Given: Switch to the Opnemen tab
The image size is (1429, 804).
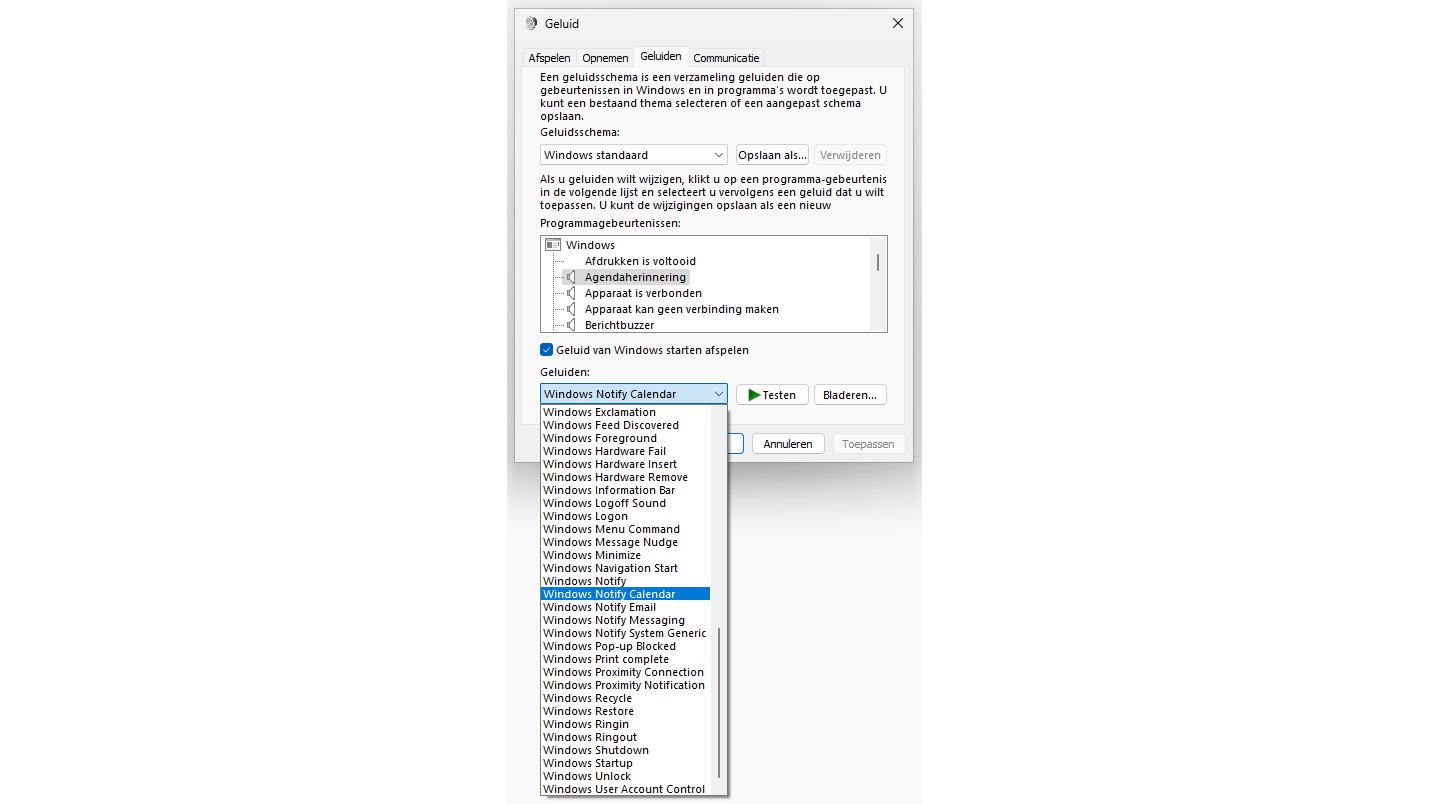Looking at the screenshot, I should point(605,58).
